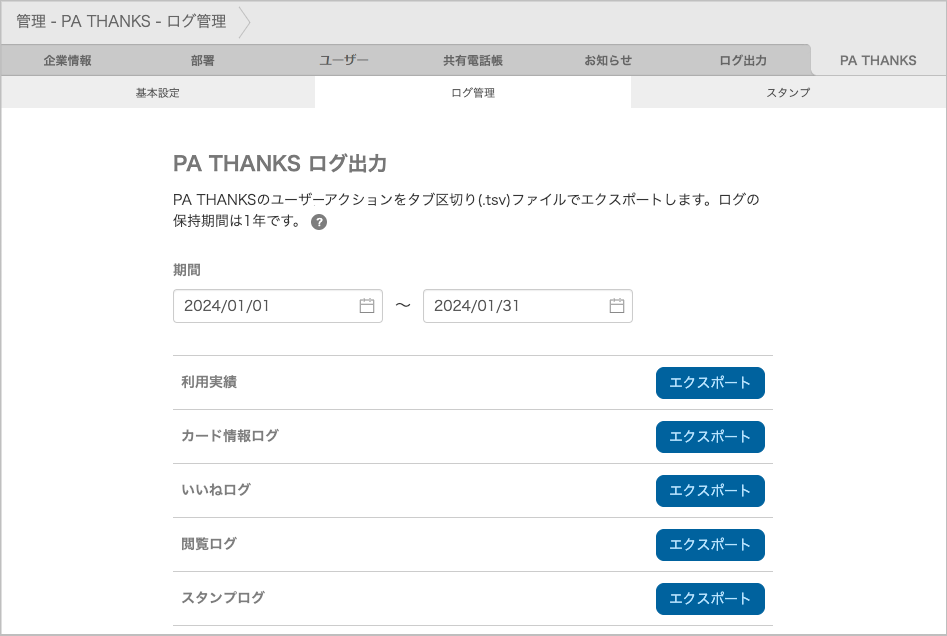Select the スタンプ sub-tab
This screenshot has height=636, width=947.
pyautogui.click(x=788, y=91)
